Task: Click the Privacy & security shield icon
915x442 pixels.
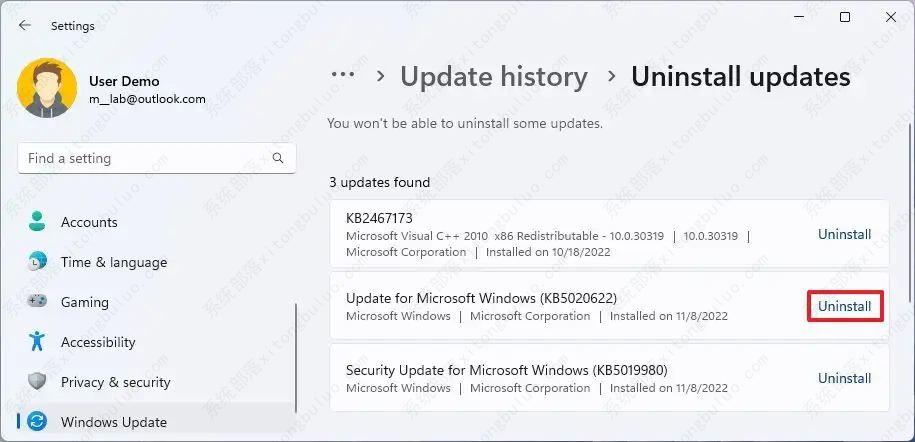Action: 37,382
